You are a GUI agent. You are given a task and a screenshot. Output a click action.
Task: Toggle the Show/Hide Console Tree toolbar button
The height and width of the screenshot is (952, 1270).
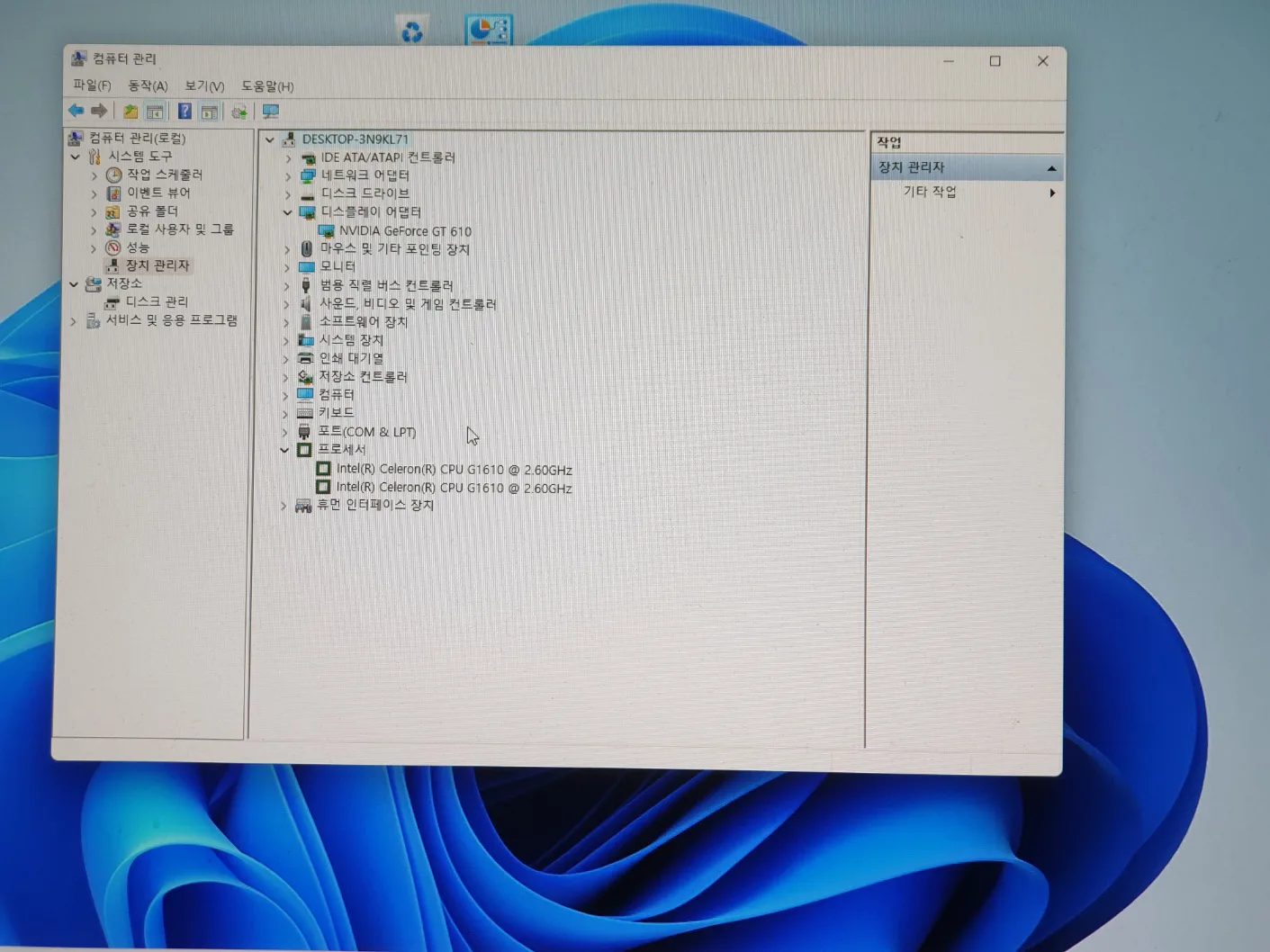[155, 112]
